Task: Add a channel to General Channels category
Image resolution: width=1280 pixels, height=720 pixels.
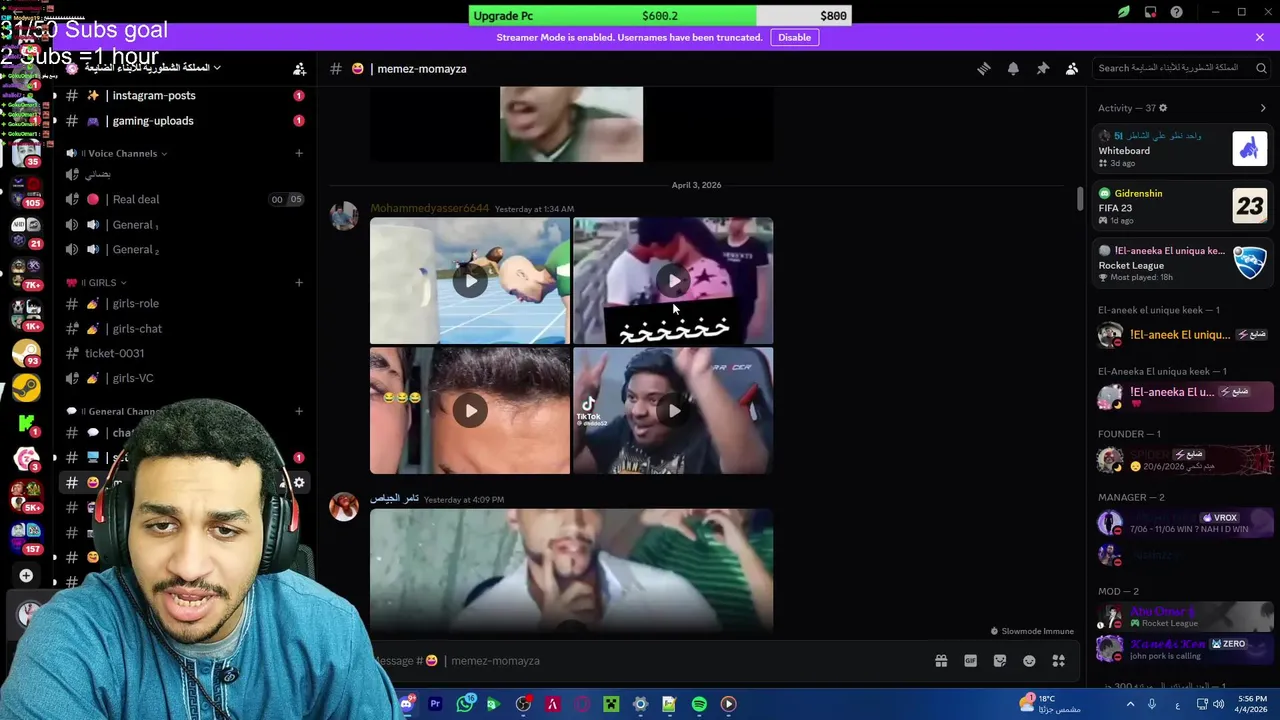Action: point(298,411)
